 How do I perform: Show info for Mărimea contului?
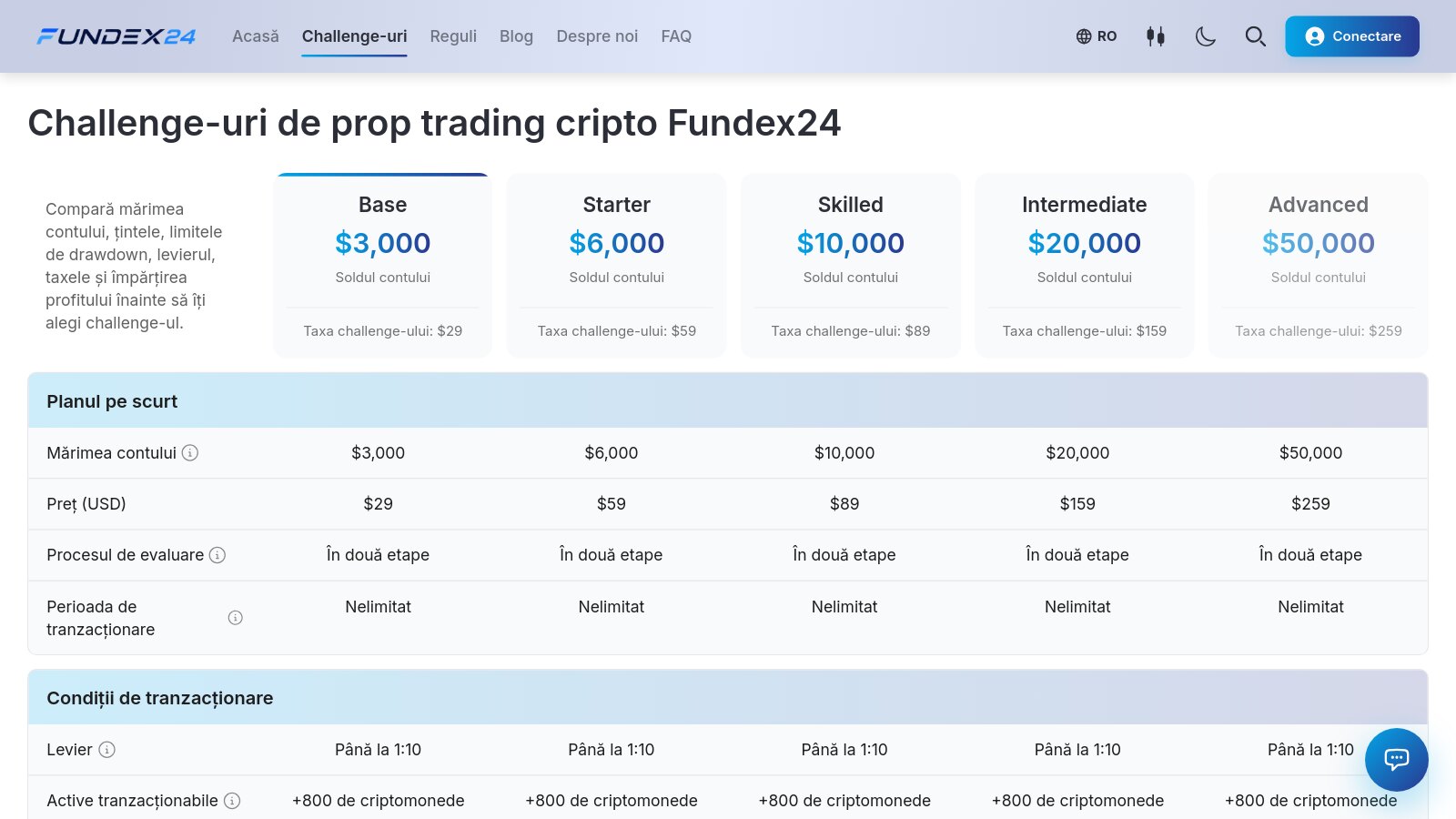(x=190, y=452)
